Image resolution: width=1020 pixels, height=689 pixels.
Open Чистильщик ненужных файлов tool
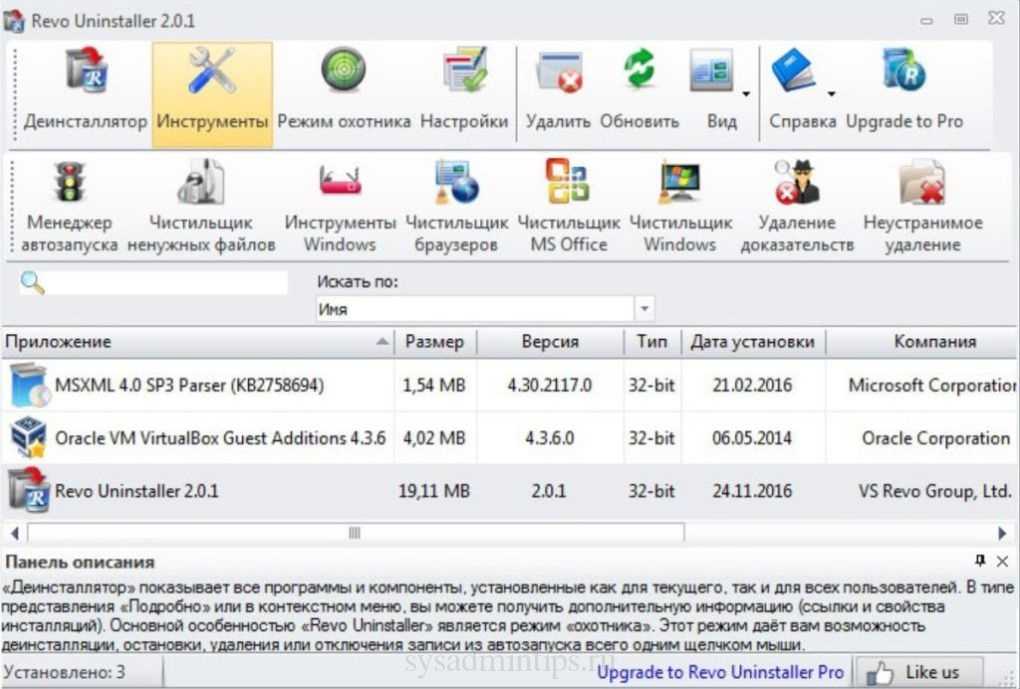point(201,206)
